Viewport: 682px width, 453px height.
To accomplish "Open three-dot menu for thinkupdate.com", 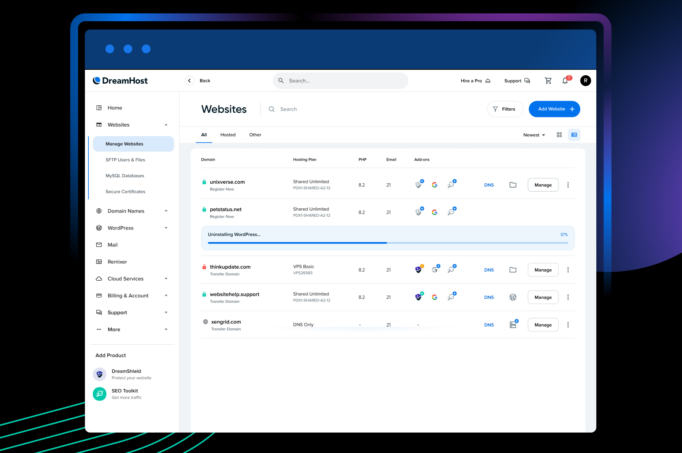I will [568, 270].
